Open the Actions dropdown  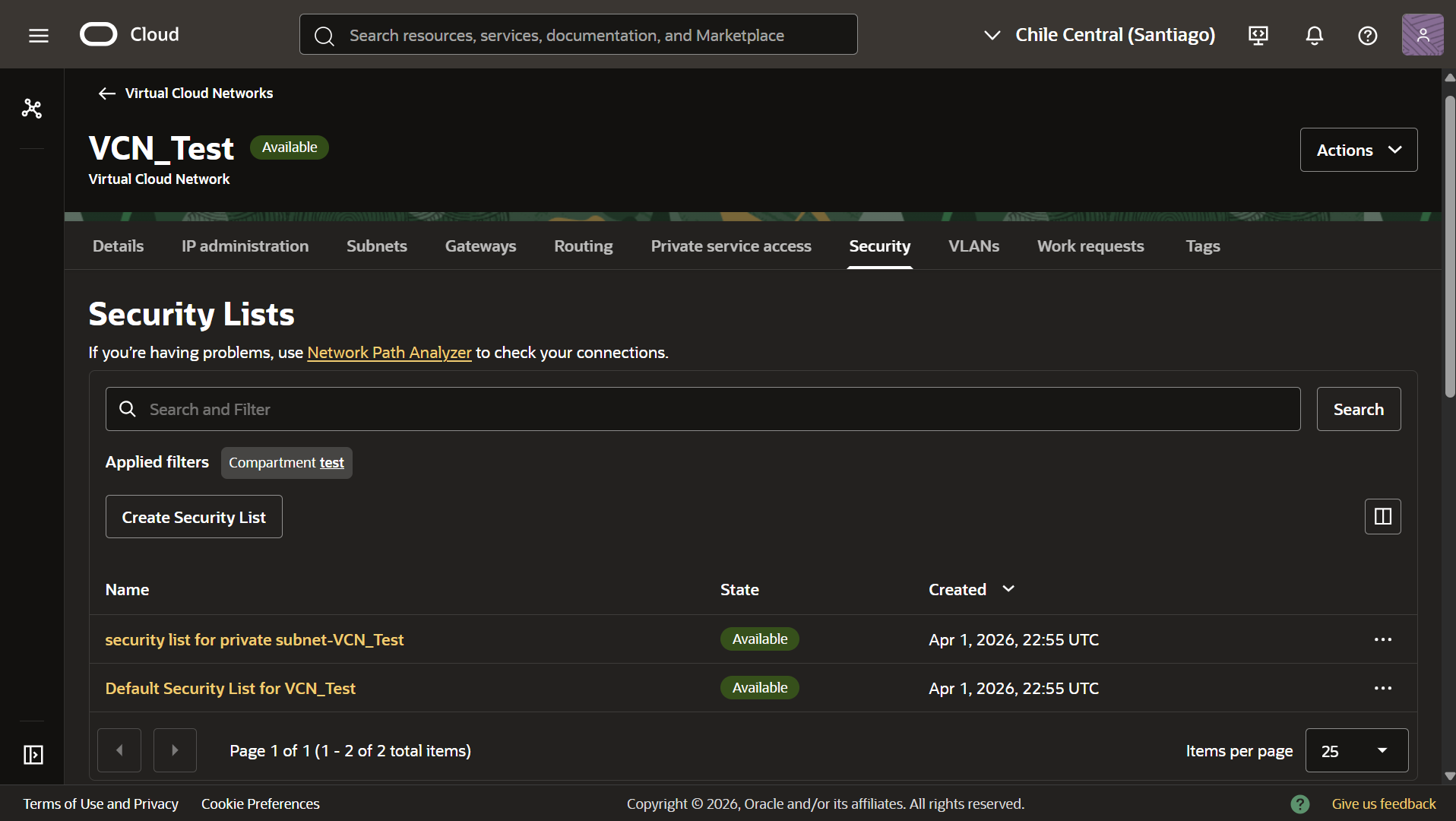click(x=1359, y=150)
